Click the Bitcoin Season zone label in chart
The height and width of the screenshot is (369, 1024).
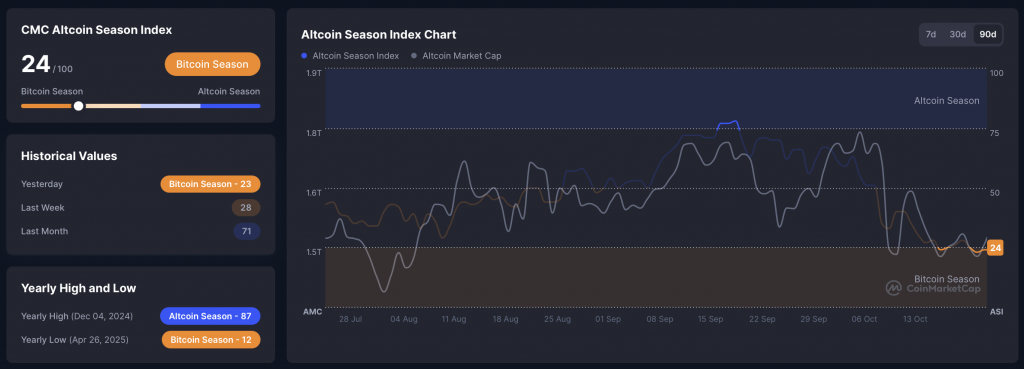946,279
